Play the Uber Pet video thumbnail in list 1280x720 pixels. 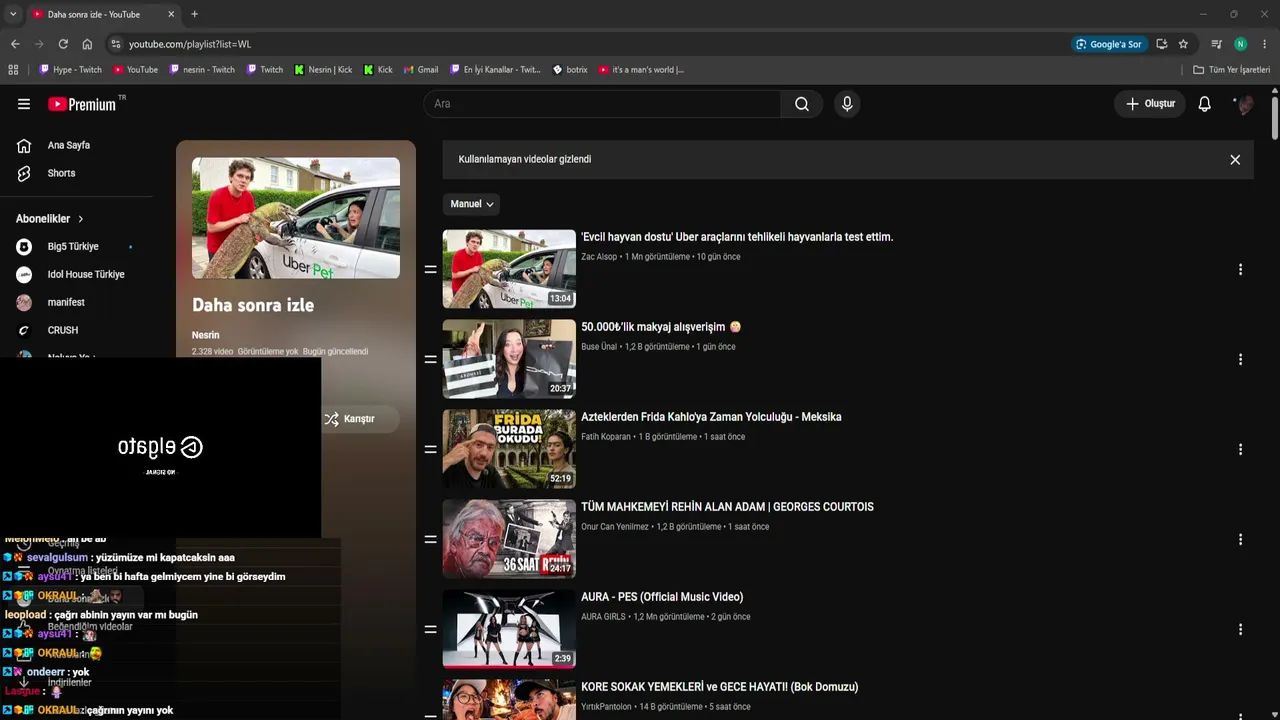(x=509, y=269)
